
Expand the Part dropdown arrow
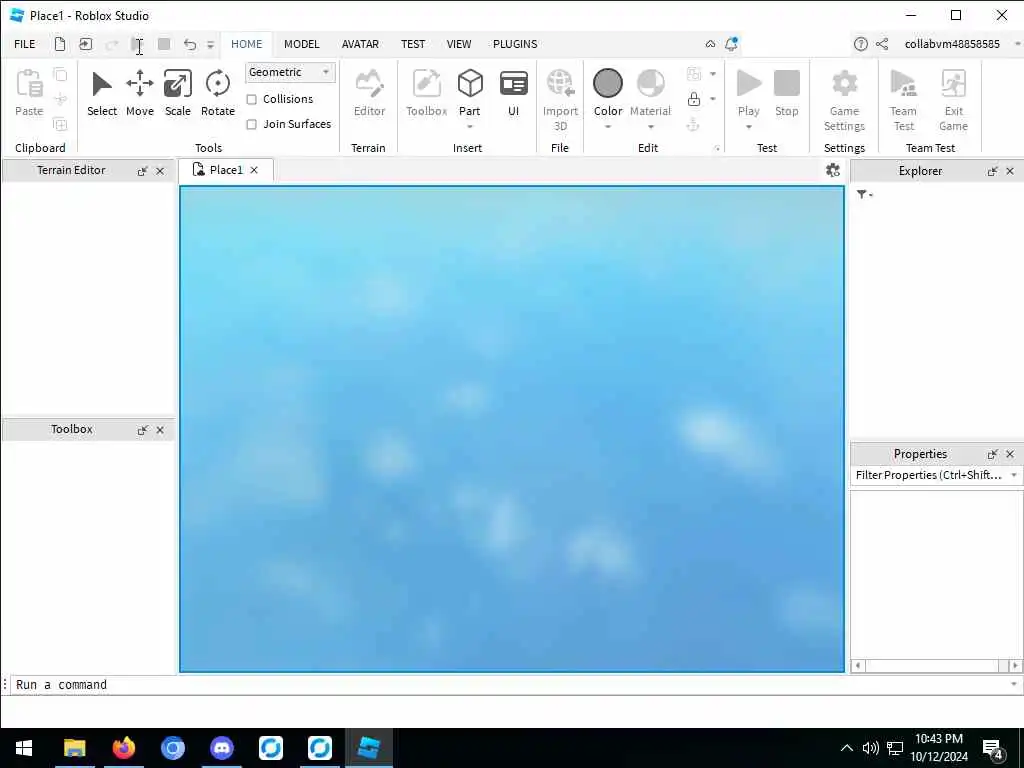[470, 127]
